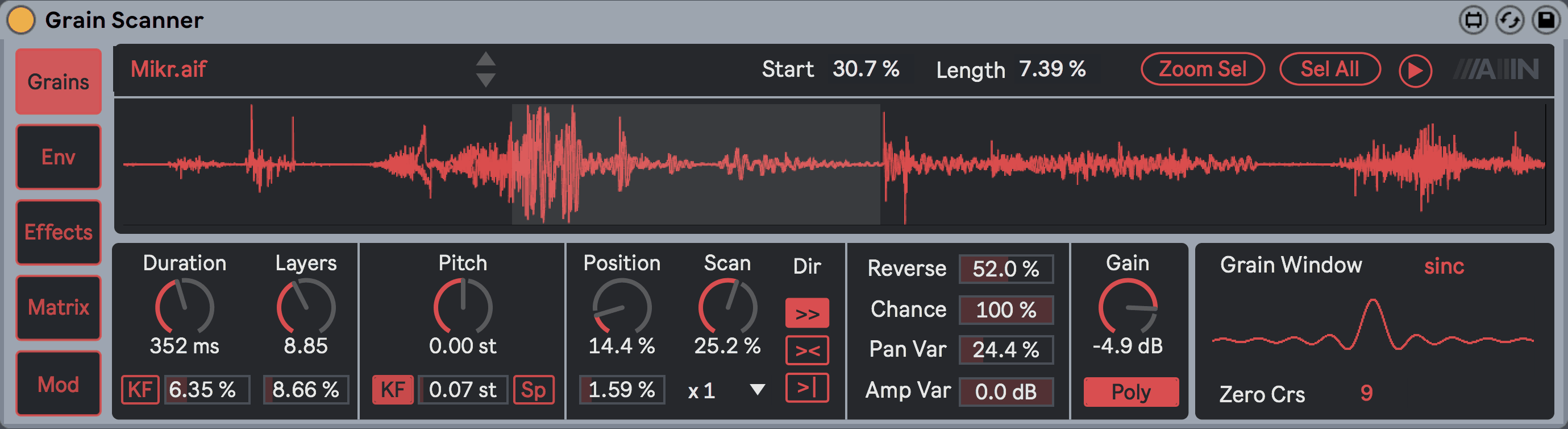Click the sample file up arrow
Image resolution: width=1568 pixels, height=429 pixels.
(485, 59)
